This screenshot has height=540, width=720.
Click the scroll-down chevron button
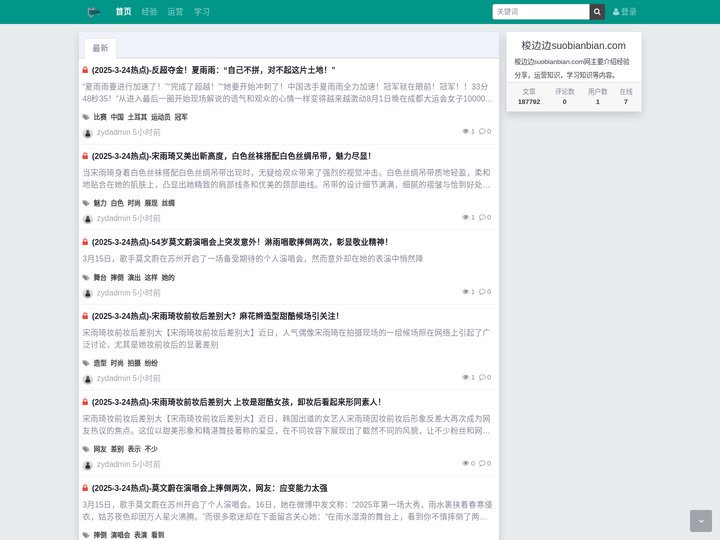[701, 521]
